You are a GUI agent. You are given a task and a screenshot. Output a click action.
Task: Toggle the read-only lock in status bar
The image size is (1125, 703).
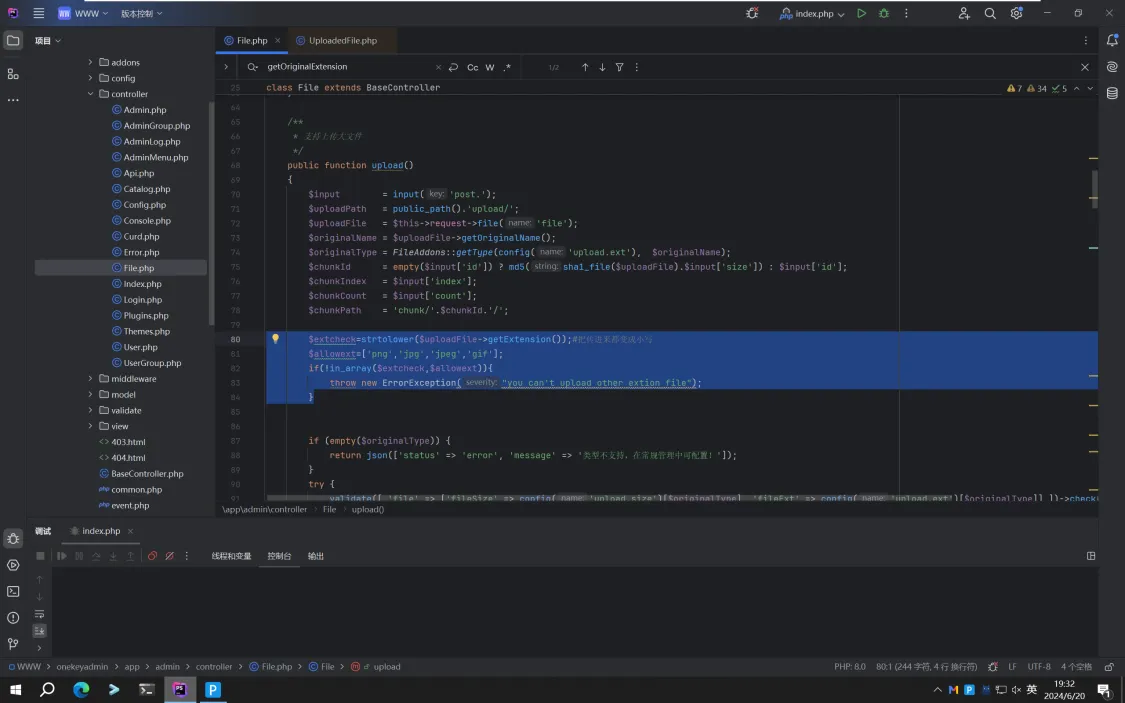[x=1109, y=666]
